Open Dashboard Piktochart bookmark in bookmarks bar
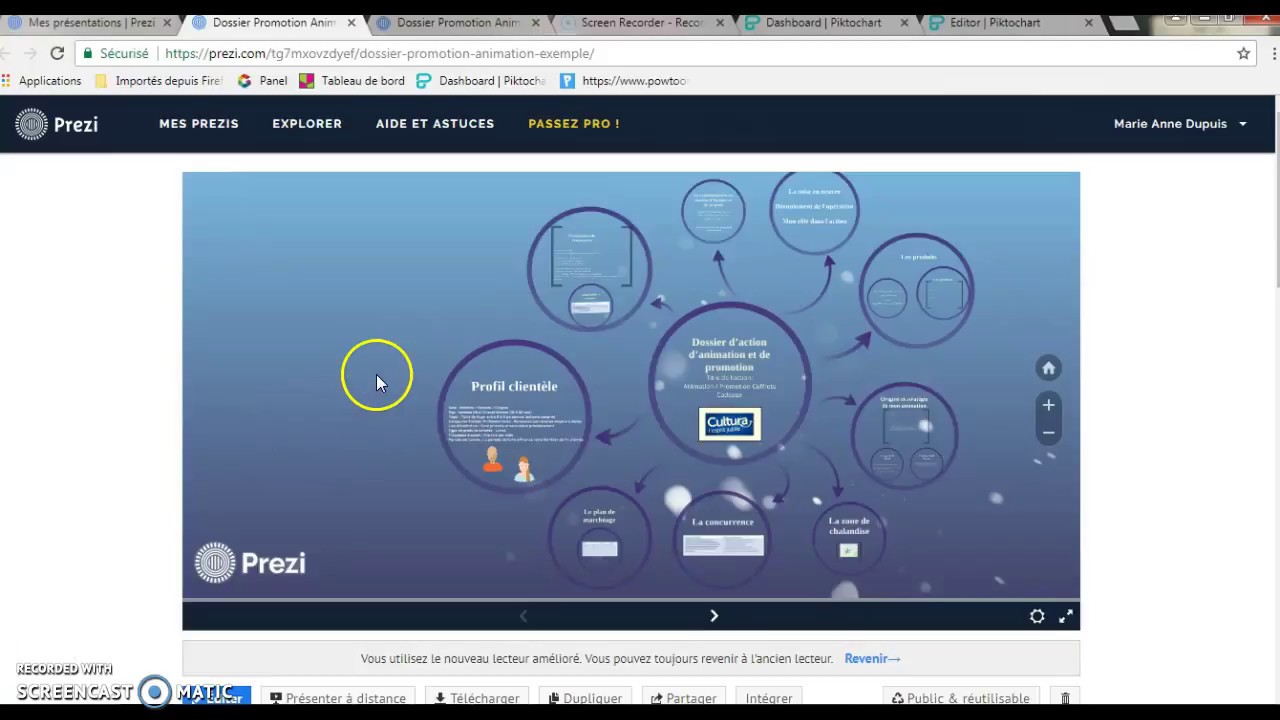Image resolution: width=1280 pixels, height=720 pixels. [481, 81]
